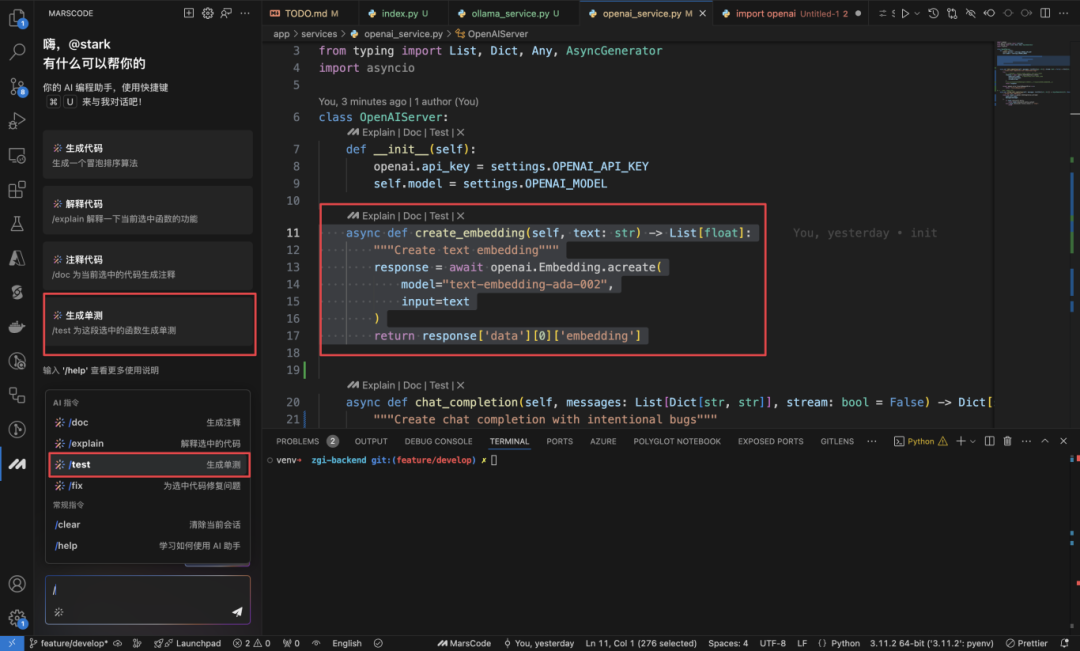Viewport: 1080px width, 651px height.
Task: Send the message in MarsCode input
Action: click(237, 612)
